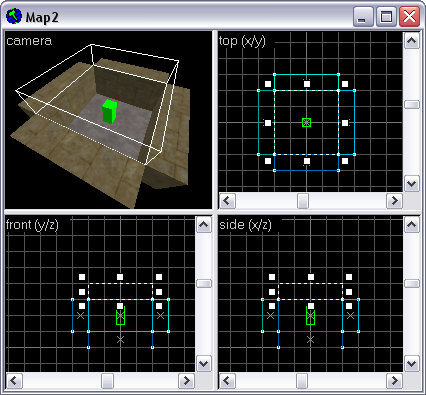
Task: Click the top-middle resize handle in top view
Action: (x=307, y=84)
